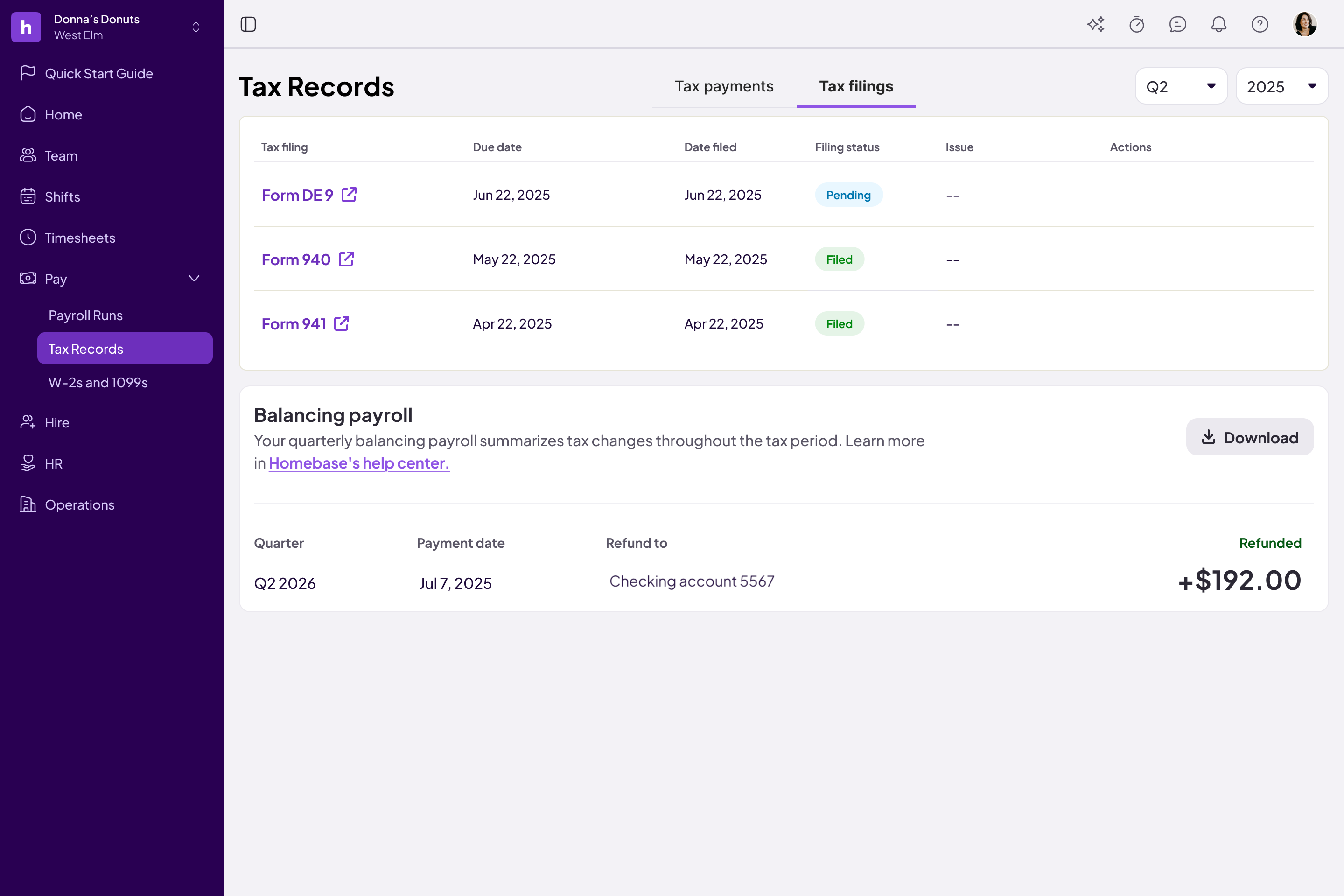Open external link icon beside Form 940
This screenshot has height=896, width=1344.
[x=346, y=259]
